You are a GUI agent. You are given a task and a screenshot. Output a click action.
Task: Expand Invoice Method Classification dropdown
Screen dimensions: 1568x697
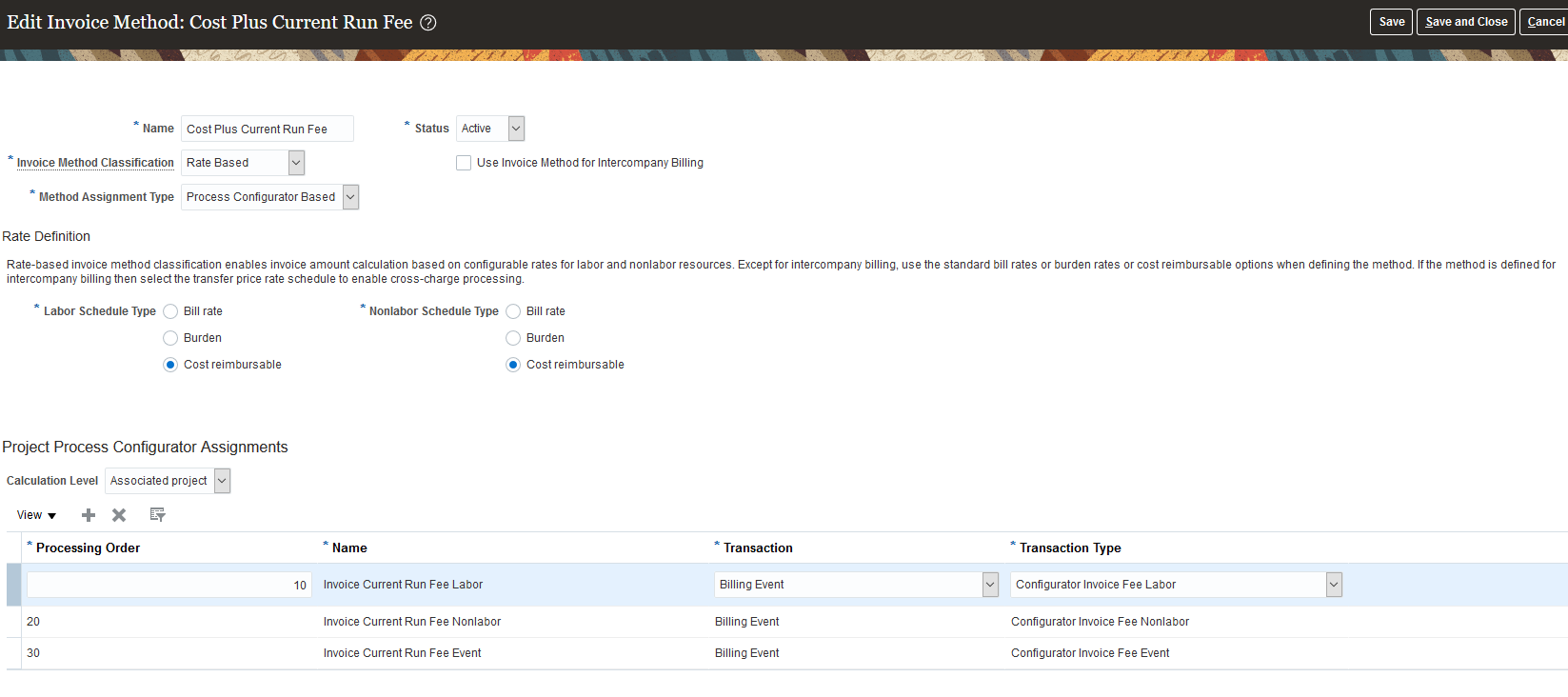[296, 163]
